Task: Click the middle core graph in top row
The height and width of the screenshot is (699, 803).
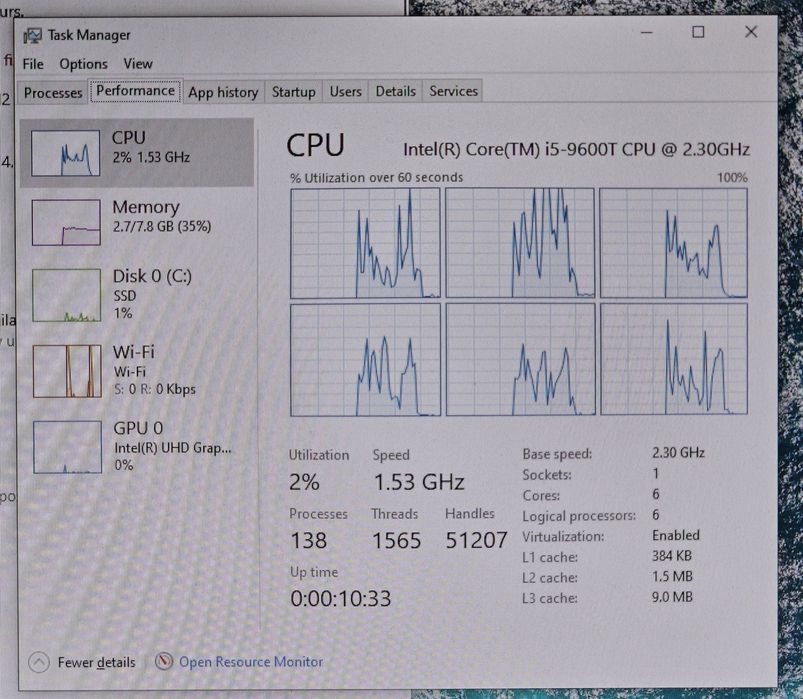Action: coord(520,243)
